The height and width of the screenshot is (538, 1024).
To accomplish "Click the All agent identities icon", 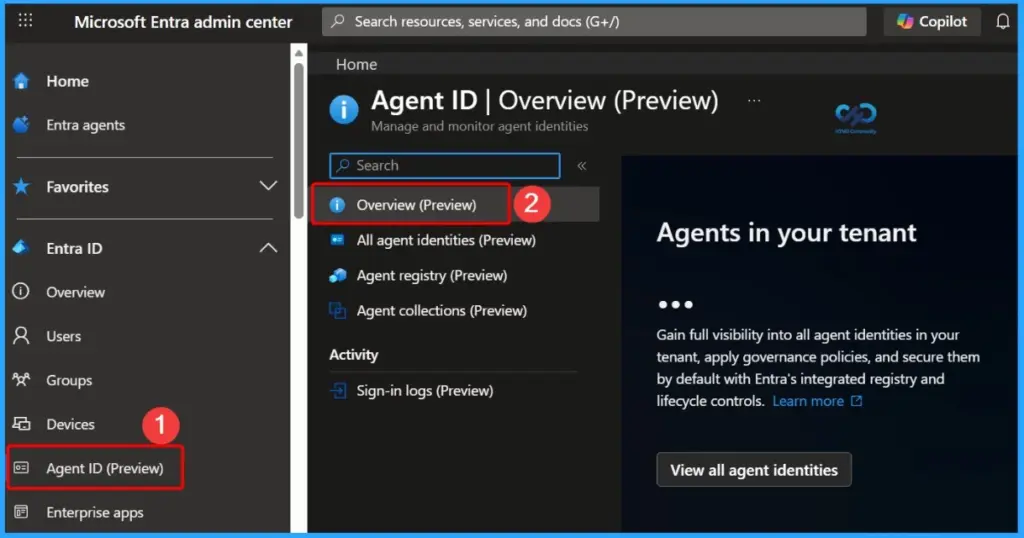I will click(337, 240).
